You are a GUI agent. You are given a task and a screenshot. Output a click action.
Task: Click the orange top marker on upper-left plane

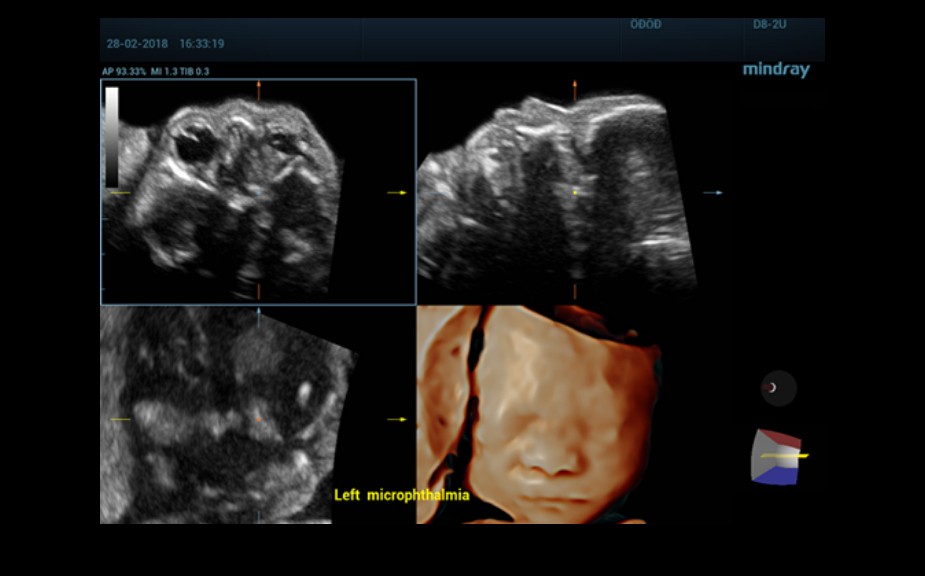[259, 90]
